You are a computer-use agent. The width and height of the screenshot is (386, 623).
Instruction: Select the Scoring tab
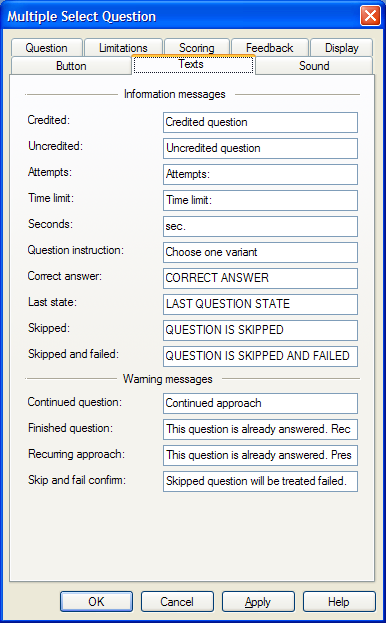(197, 48)
